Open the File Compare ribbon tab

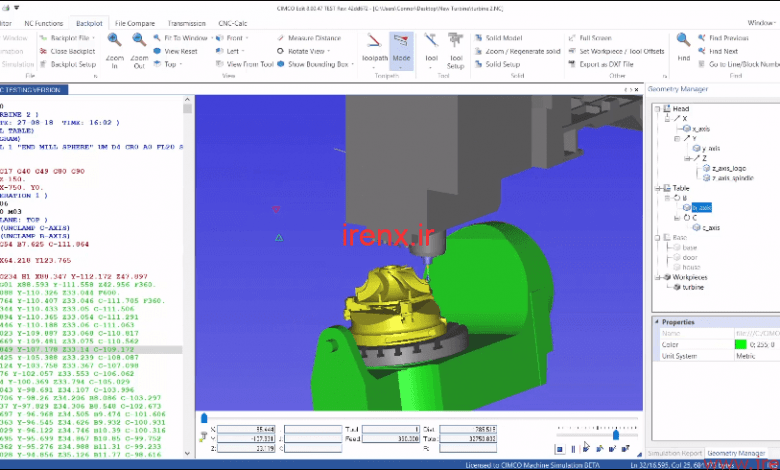click(x=135, y=23)
